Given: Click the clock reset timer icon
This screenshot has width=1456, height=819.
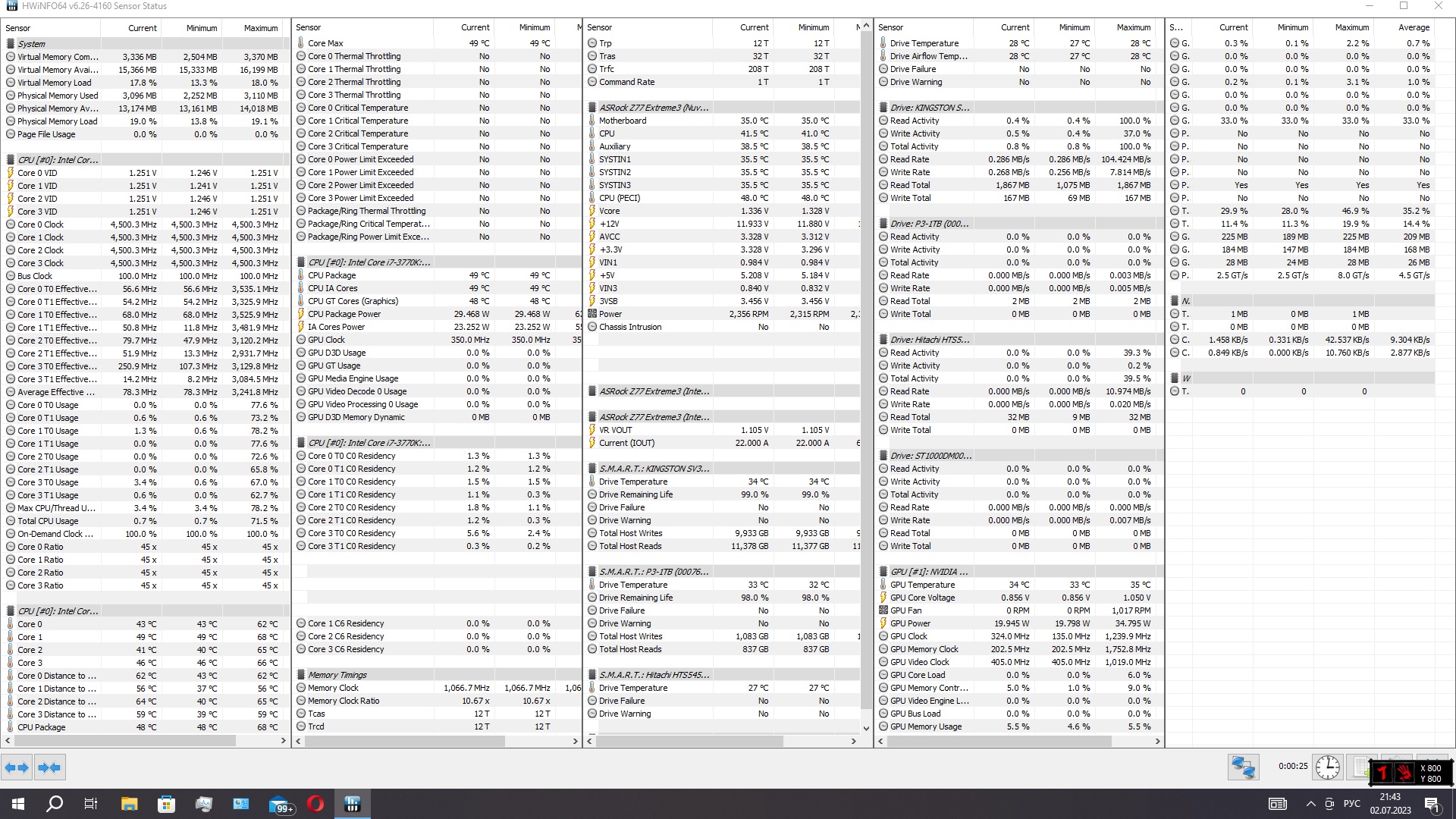Looking at the screenshot, I should click(x=1327, y=767).
